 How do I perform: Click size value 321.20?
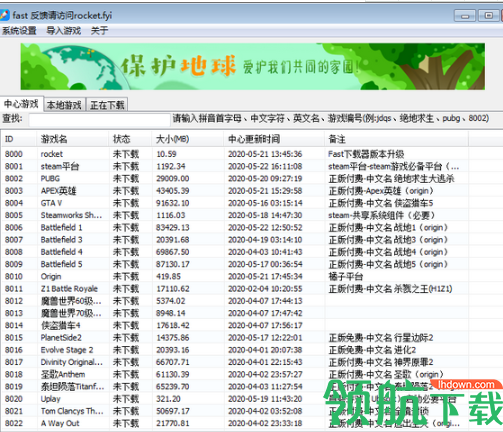(168, 399)
